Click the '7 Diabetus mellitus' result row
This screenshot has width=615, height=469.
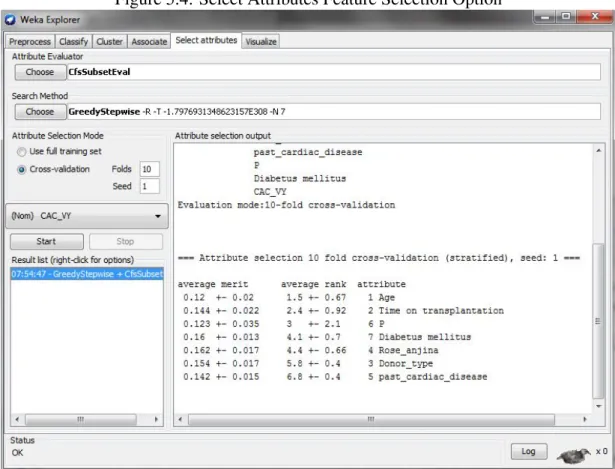tap(327, 337)
